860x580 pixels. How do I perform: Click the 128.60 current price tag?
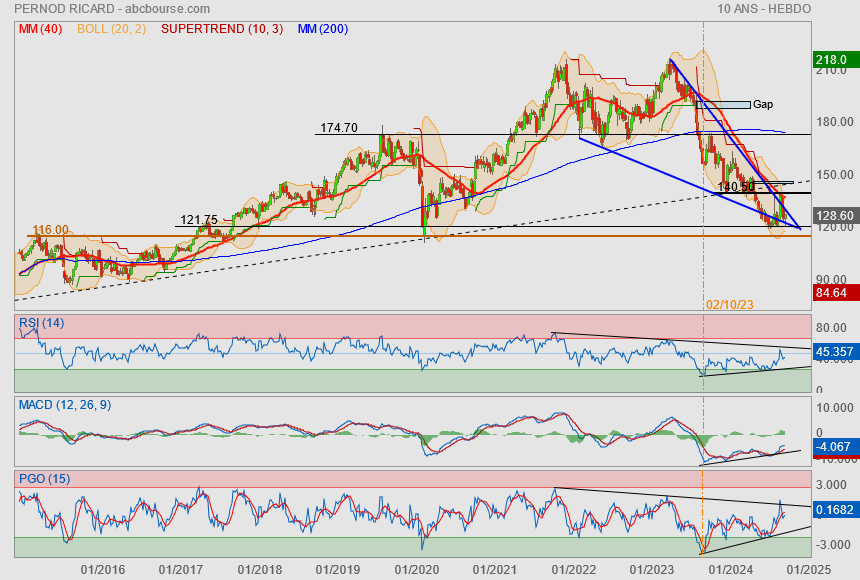click(x=837, y=216)
